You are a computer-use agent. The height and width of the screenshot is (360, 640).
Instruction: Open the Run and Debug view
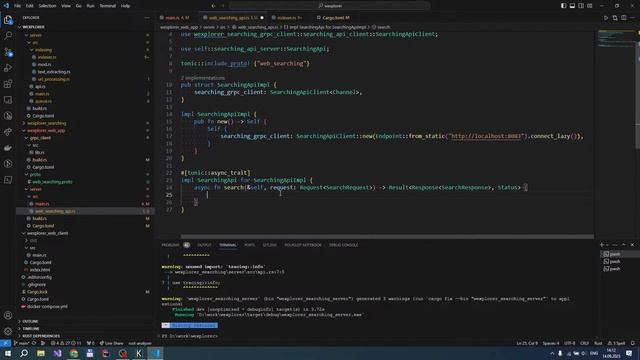click(8, 68)
